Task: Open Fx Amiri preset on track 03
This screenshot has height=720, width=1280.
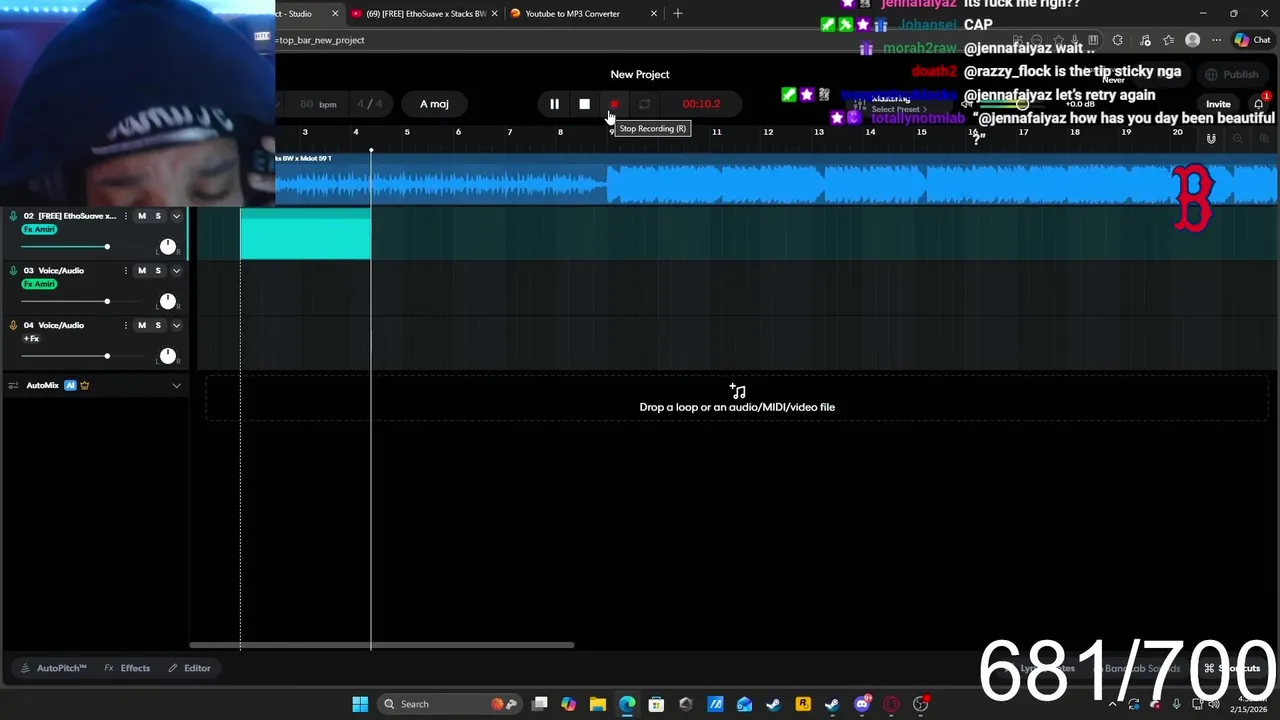Action: 39,284
